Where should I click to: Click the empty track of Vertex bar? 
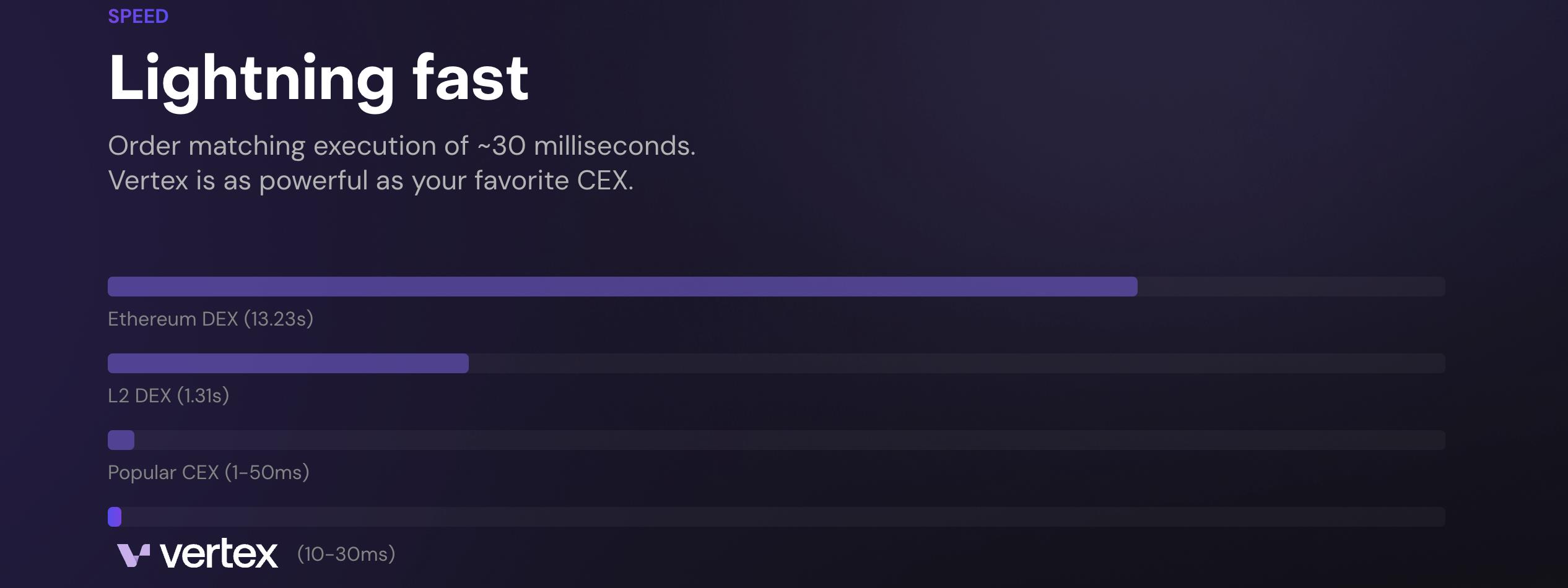pyautogui.click(x=783, y=517)
